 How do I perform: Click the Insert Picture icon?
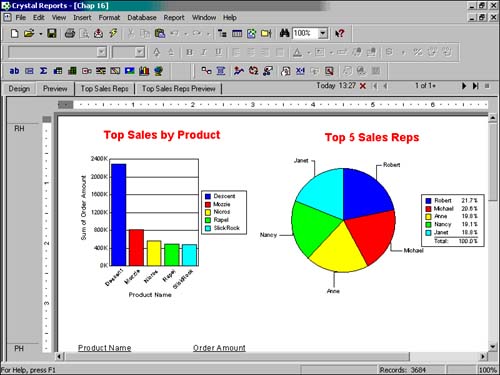[129, 71]
